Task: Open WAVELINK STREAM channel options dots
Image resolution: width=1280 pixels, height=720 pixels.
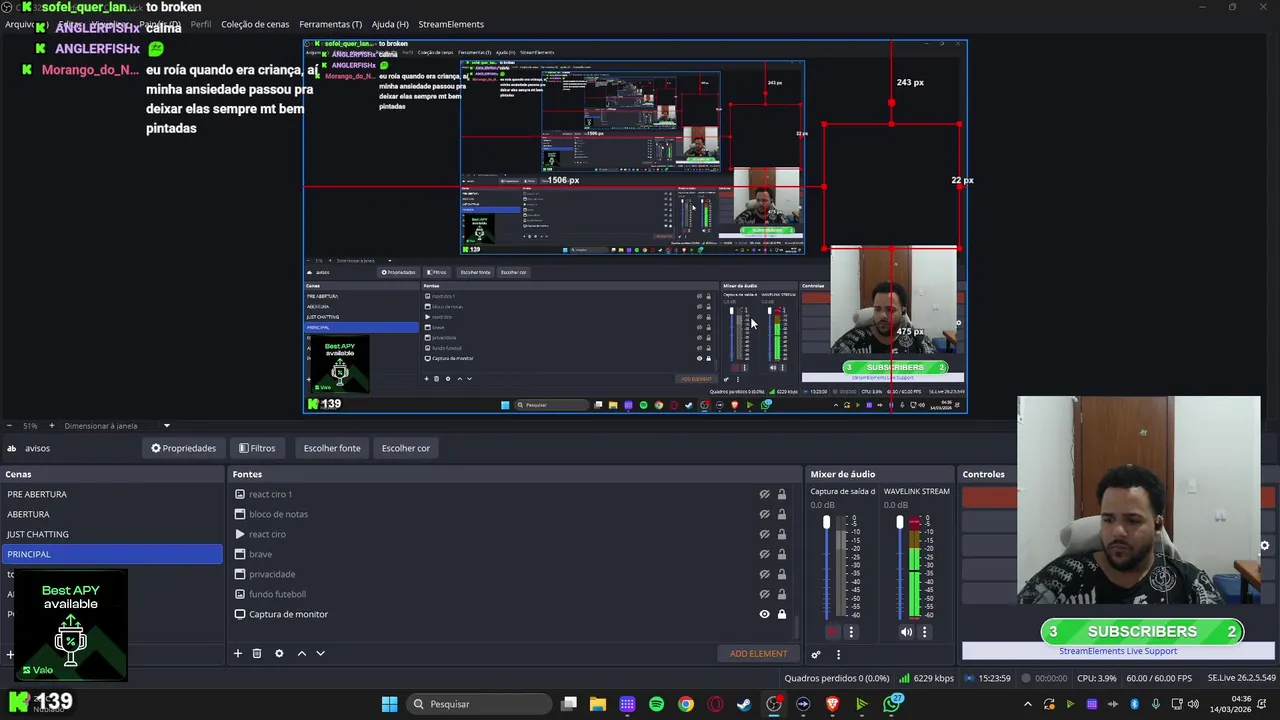Action: [924, 632]
